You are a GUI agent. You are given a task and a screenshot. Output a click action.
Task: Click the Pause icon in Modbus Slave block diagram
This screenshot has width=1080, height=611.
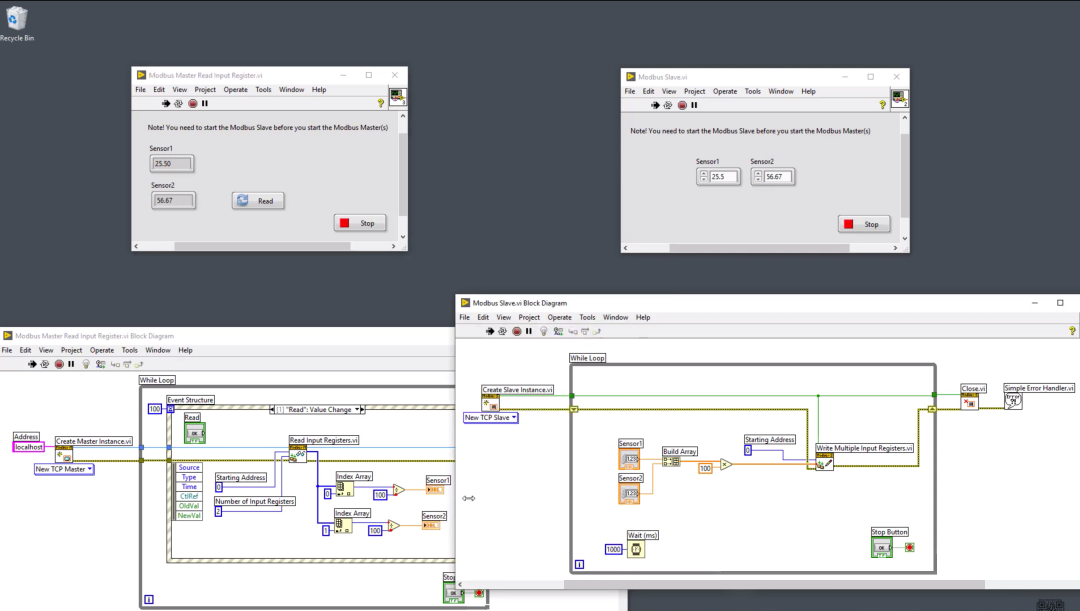coord(528,330)
